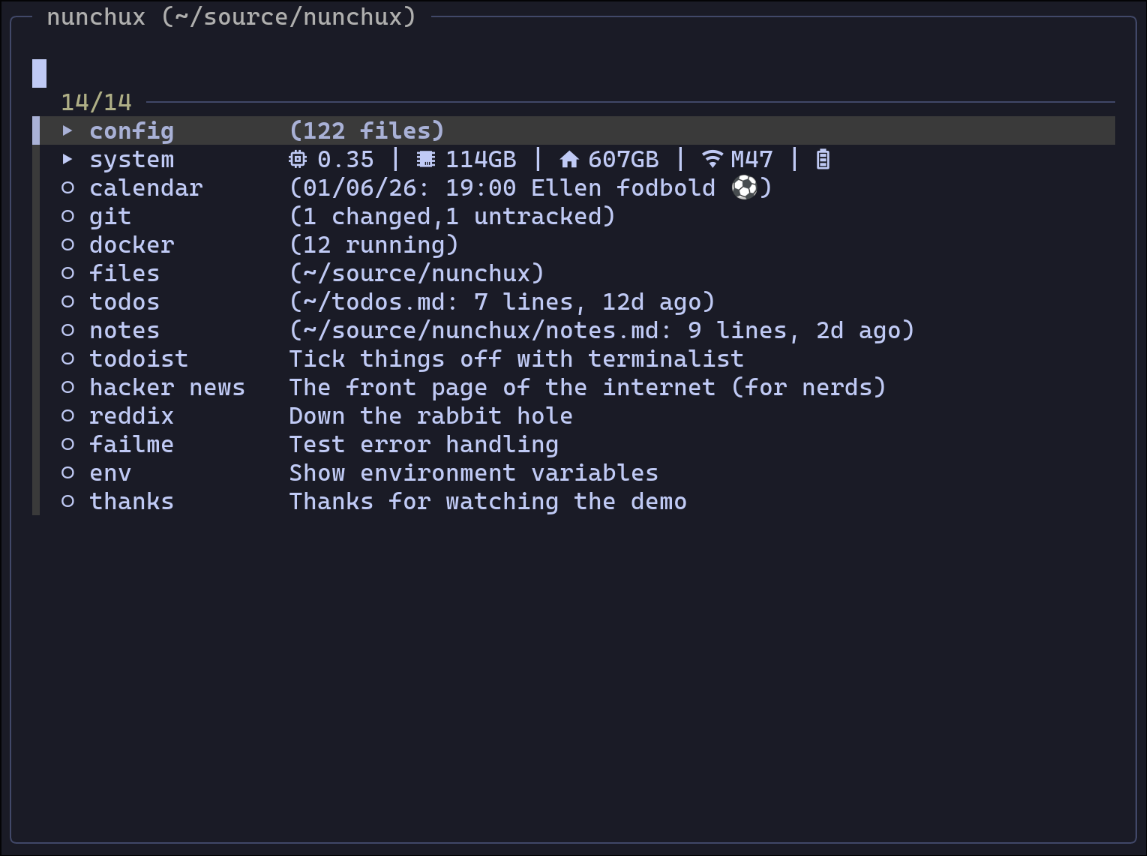Click the CPU load icon
The width and height of the screenshot is (1147, 856).
point(297,159)
